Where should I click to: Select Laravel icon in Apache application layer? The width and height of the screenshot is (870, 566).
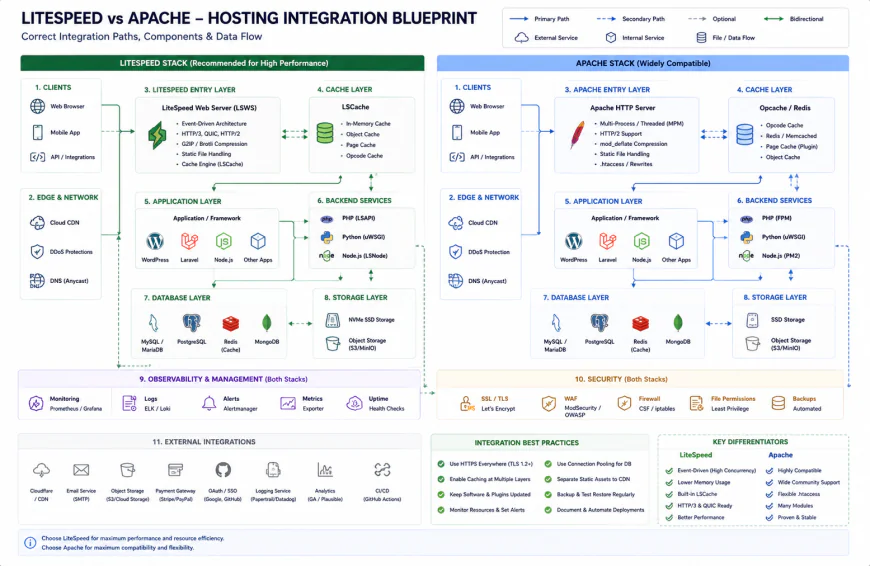pos(608,241)
